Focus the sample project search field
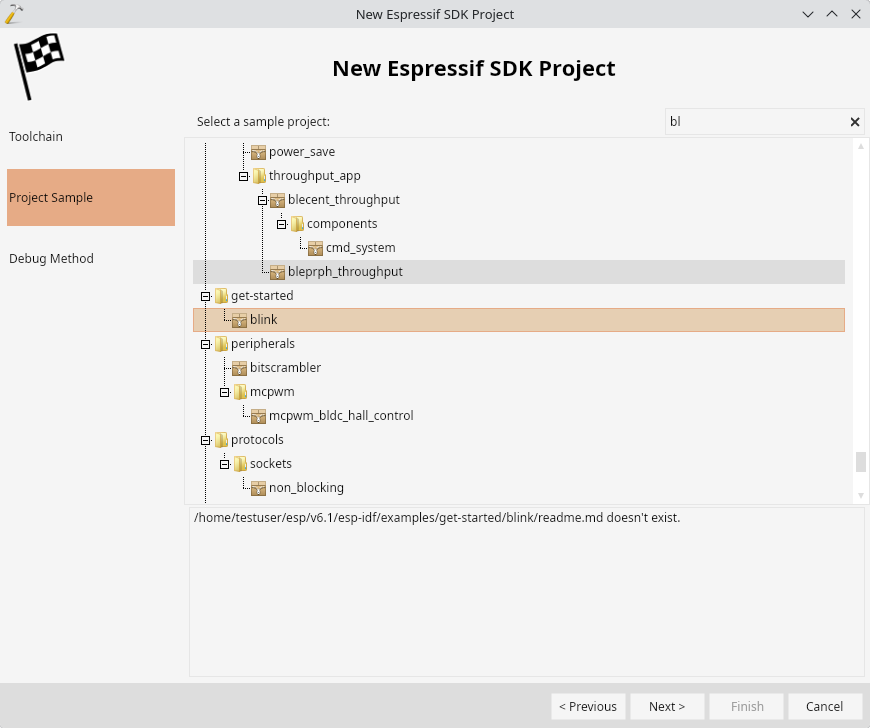This screenshot has width=870, height=728. [757, 122]
